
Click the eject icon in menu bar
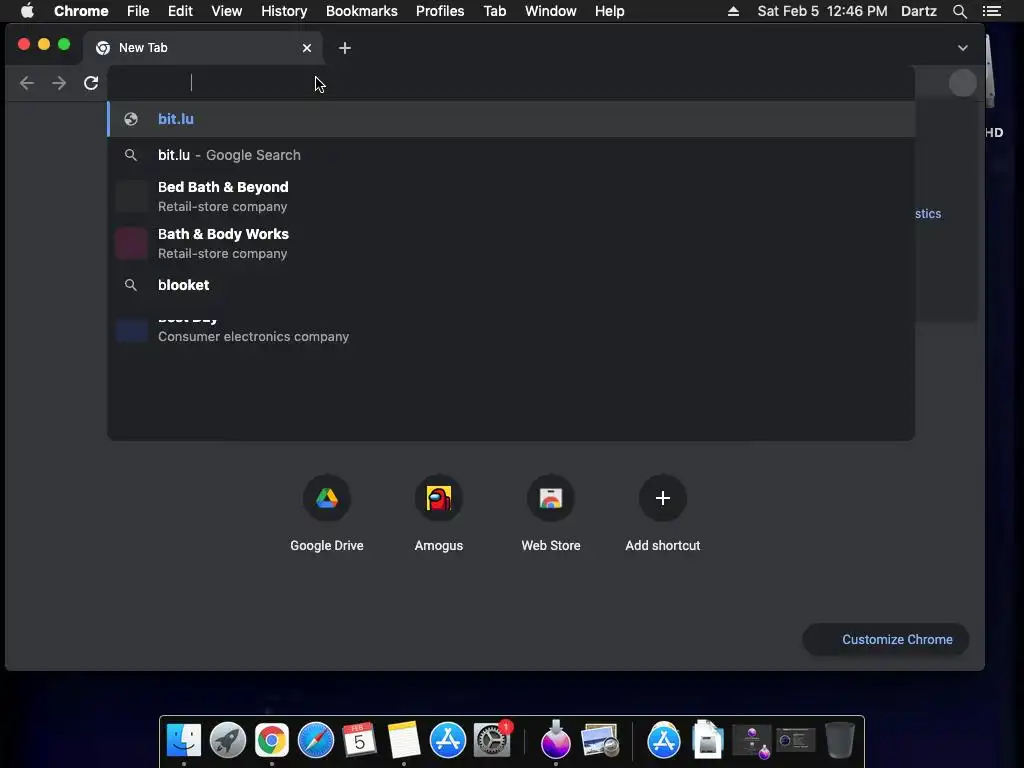coord(733,11)
